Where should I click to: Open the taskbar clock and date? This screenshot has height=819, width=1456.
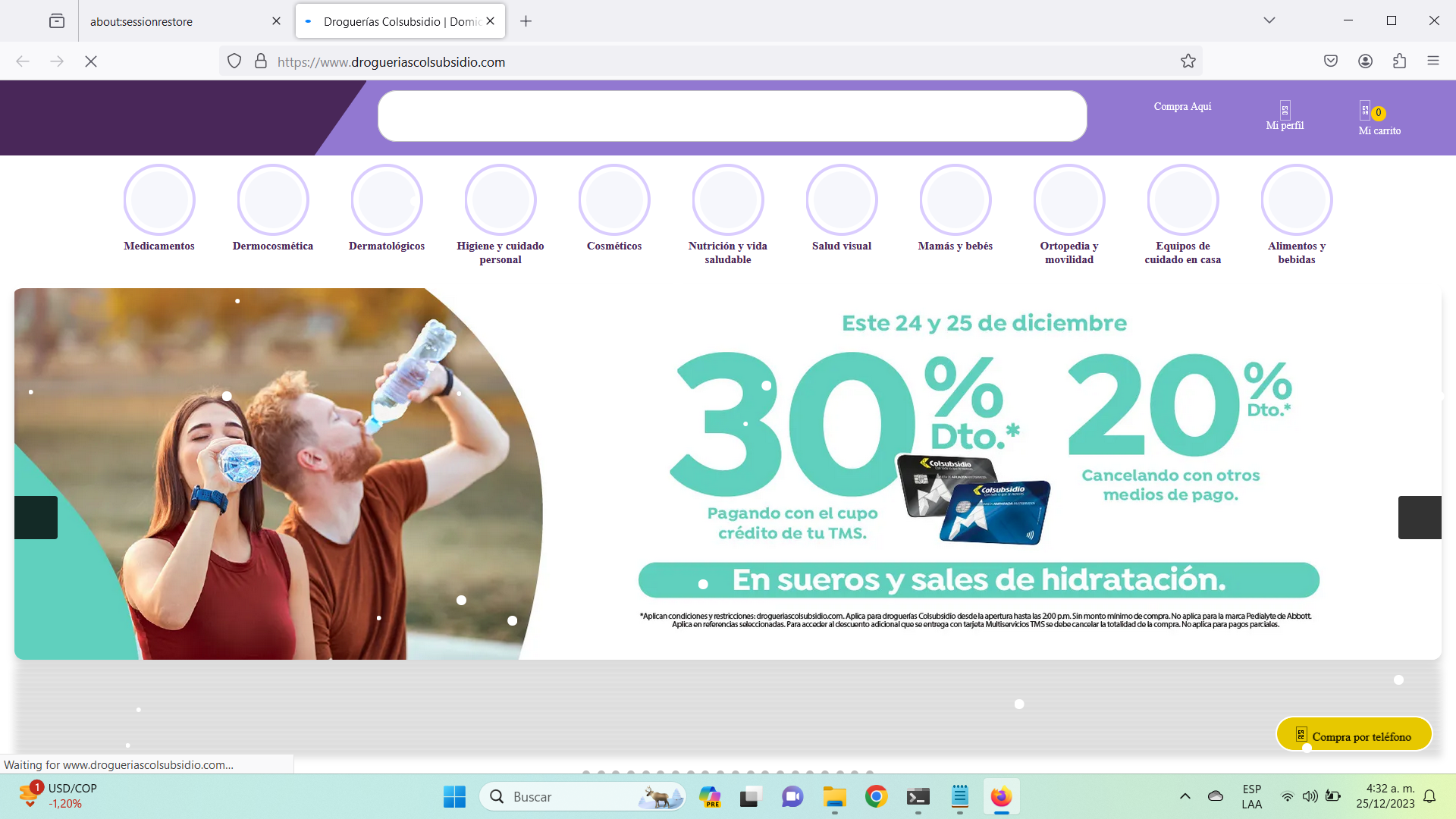(1385, 796)
